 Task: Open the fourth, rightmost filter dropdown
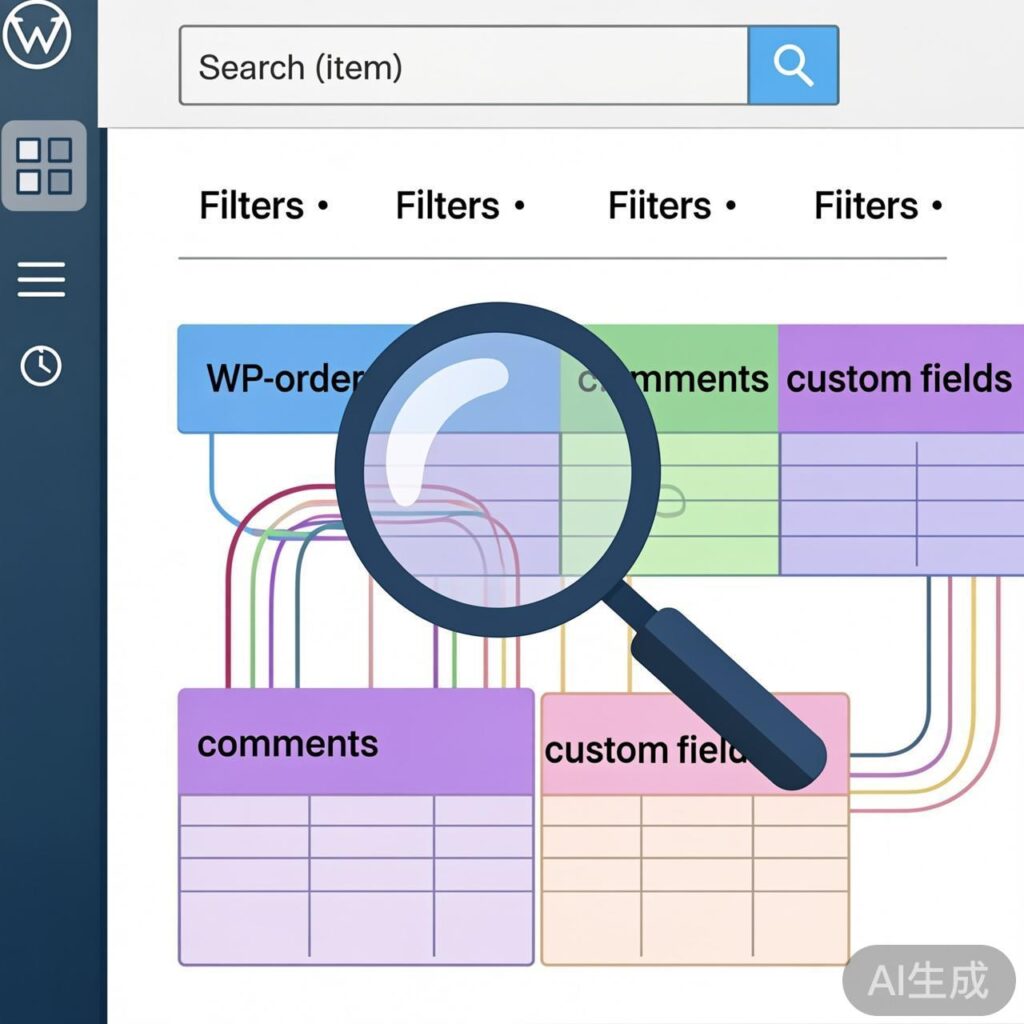point(878,206)
